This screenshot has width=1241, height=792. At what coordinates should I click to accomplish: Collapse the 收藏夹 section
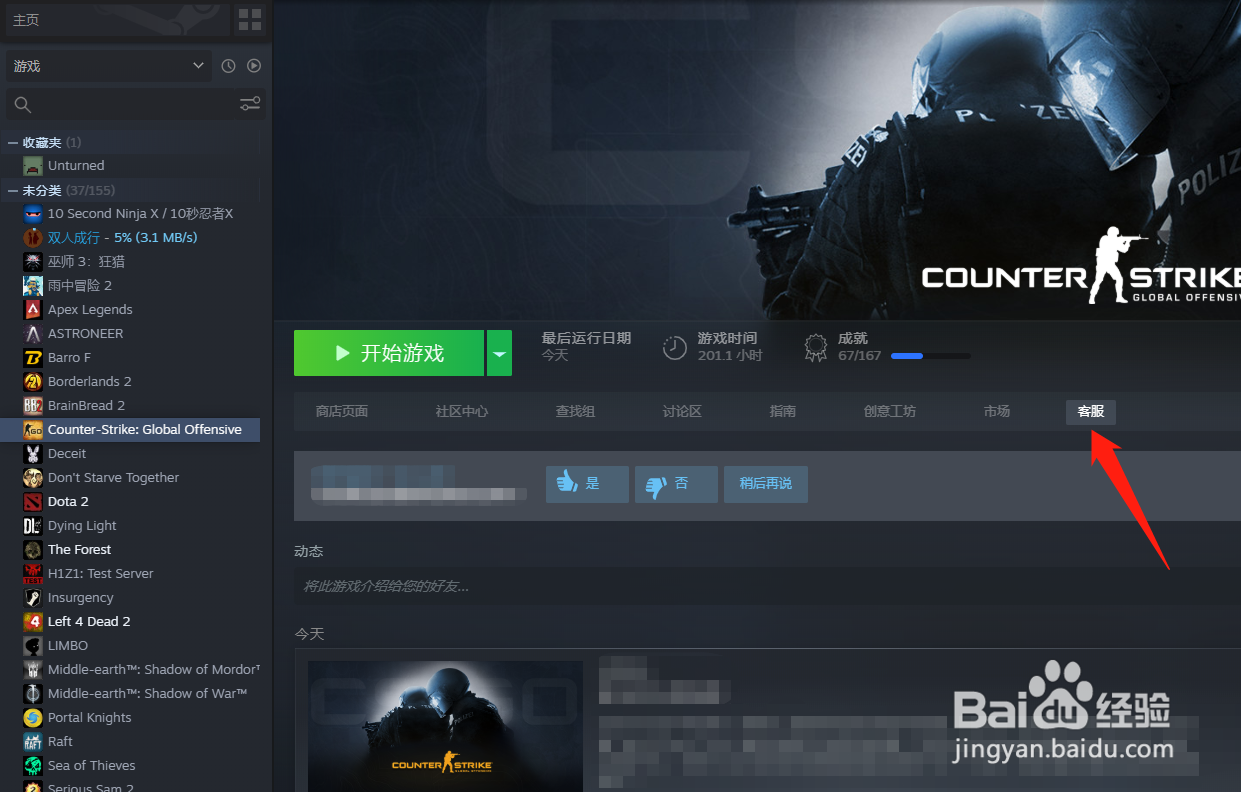[13, 143]
